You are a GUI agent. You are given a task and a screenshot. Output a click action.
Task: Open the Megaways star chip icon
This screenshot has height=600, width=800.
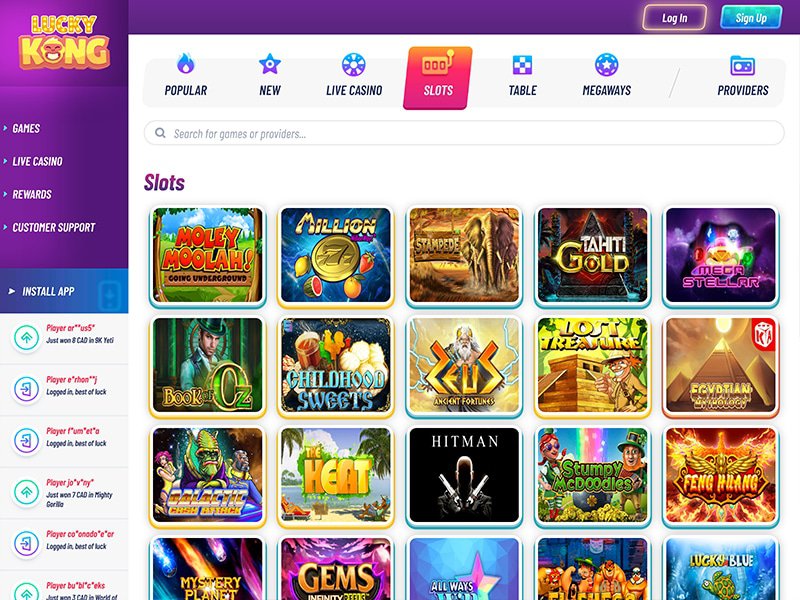tap(607, 65)
